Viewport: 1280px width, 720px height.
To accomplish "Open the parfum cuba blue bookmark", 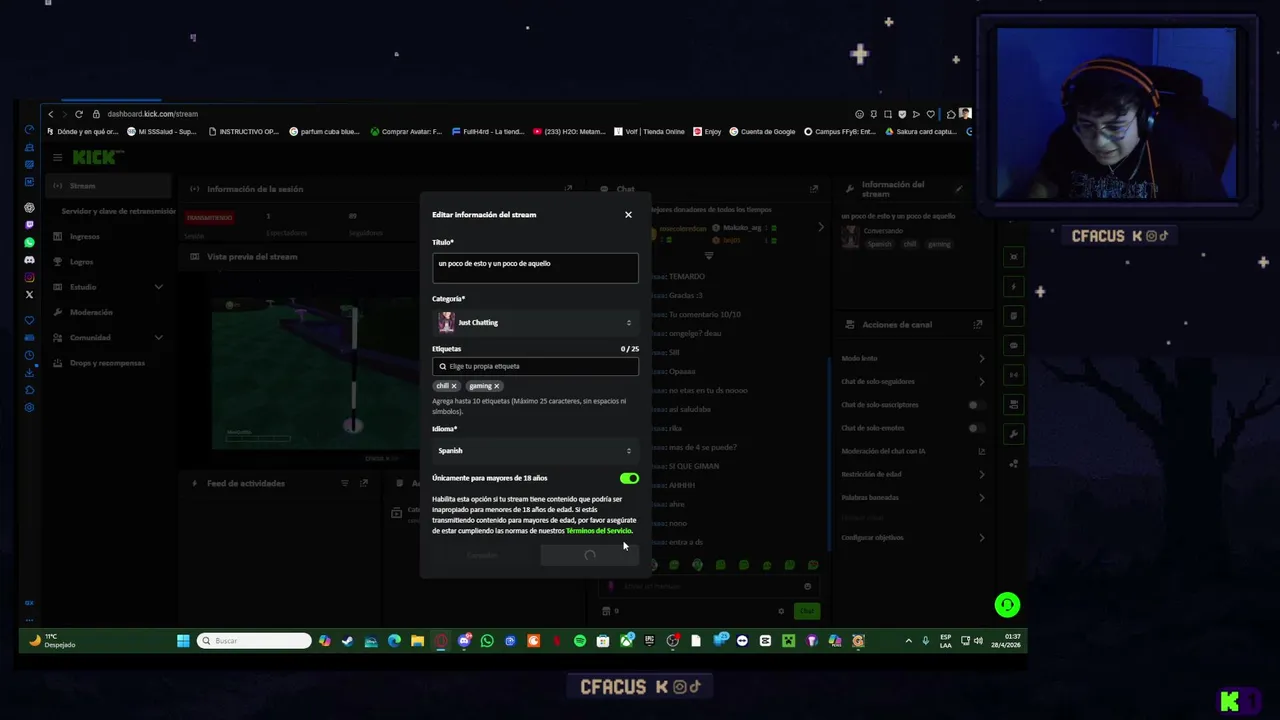I will point(324,132).
